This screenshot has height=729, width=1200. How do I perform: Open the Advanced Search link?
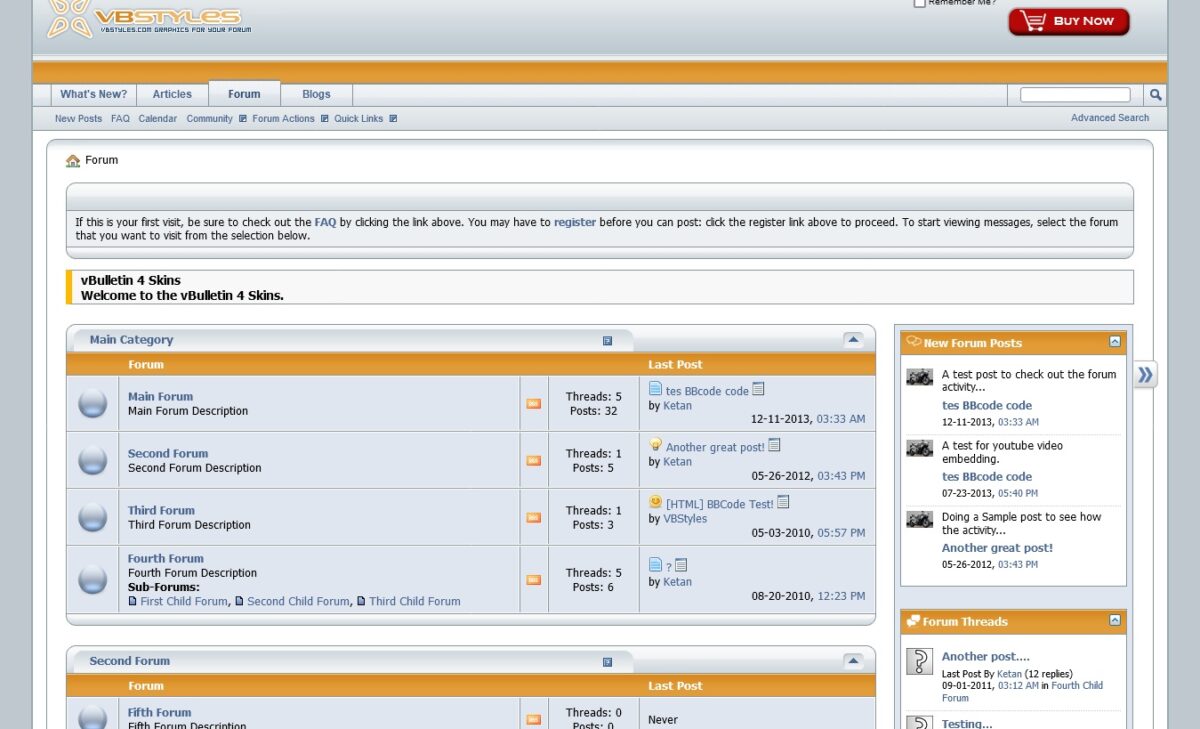click(x=1109, y=118)
